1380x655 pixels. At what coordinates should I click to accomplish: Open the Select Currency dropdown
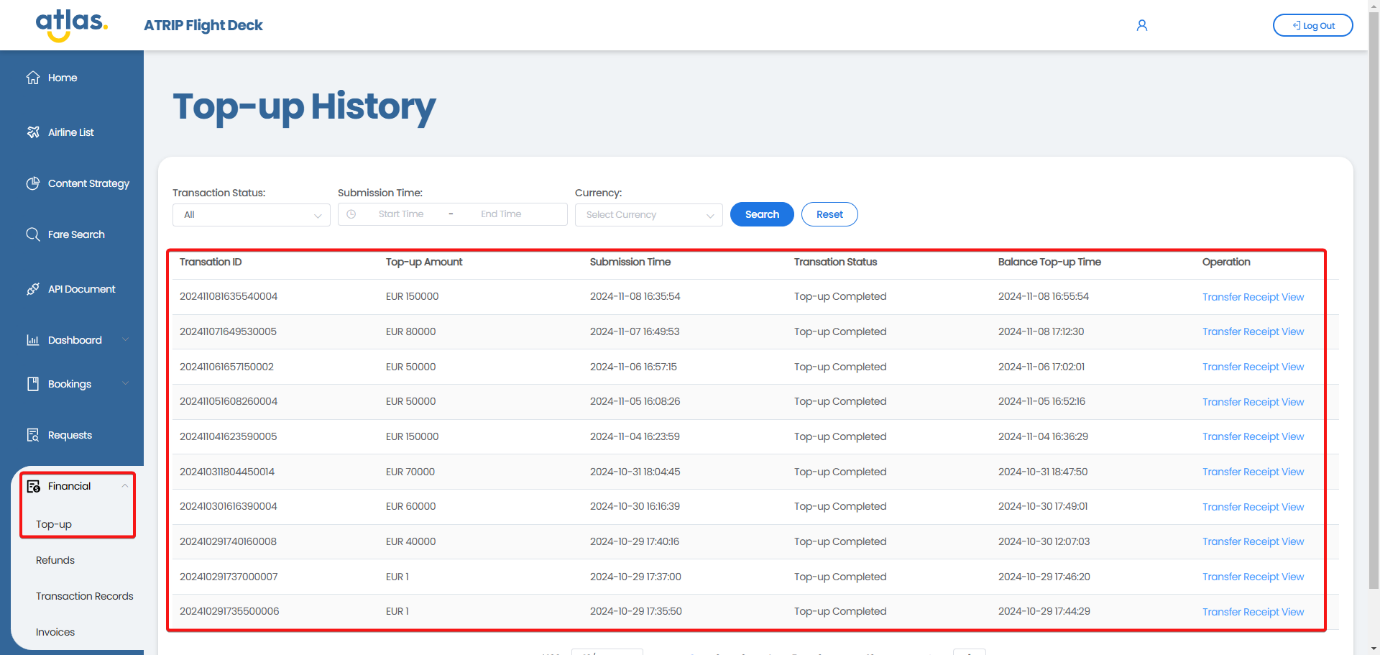pos(648,215)
